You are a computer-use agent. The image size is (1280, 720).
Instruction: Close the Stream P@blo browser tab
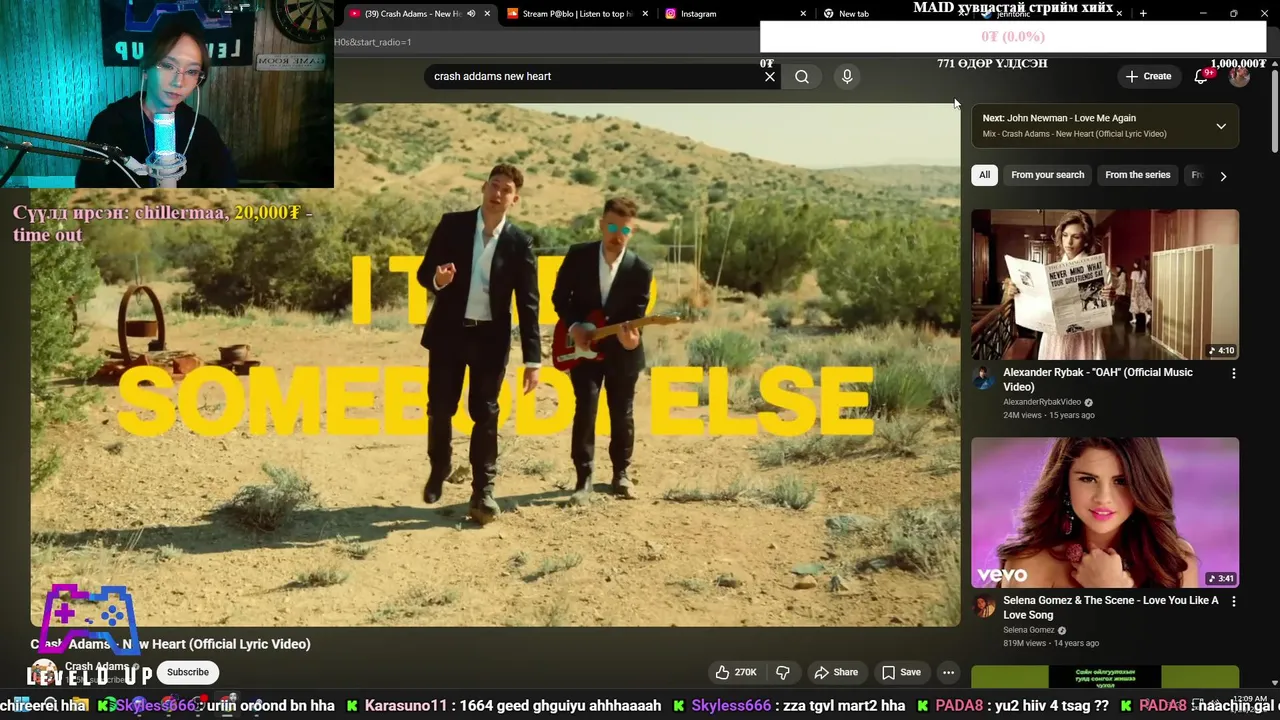[x=645, y=14]
